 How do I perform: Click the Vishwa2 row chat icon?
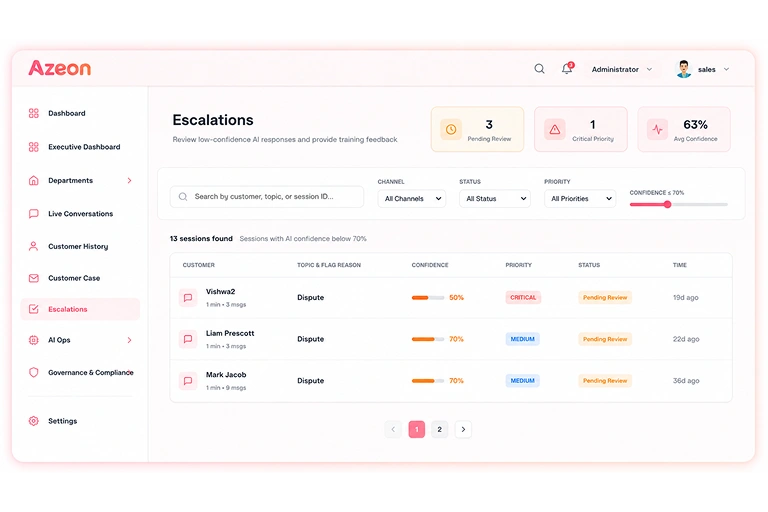[x=188, y=297]
